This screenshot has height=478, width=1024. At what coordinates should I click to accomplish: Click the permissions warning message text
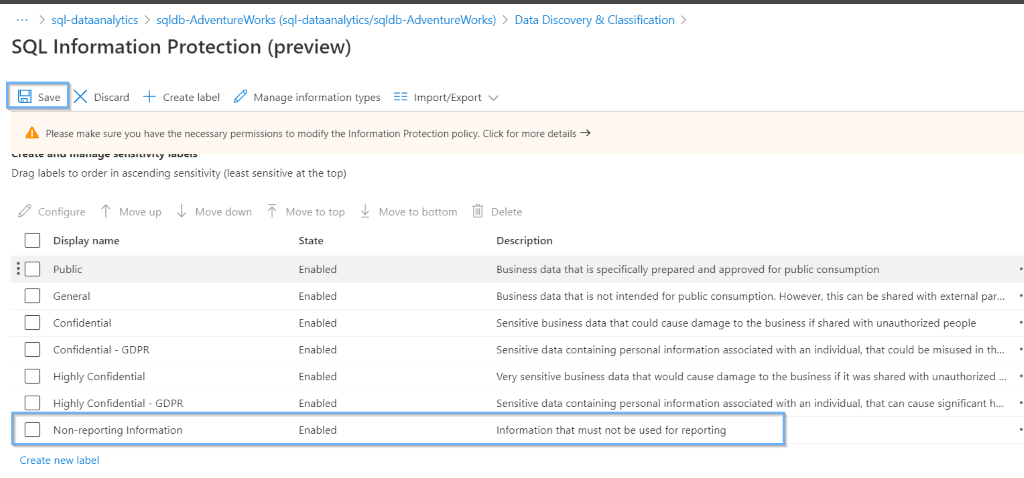coord(311,133)
